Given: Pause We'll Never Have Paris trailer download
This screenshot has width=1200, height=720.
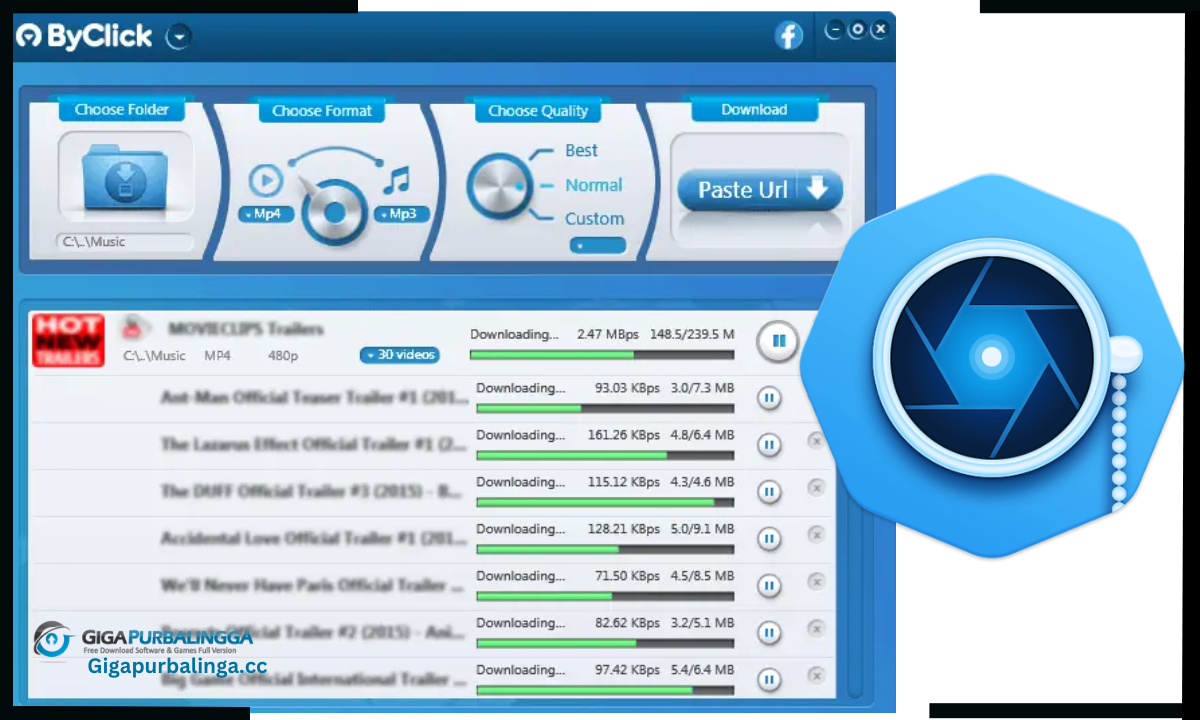Looking at the screenshot, I should click(x=769, y=586).
